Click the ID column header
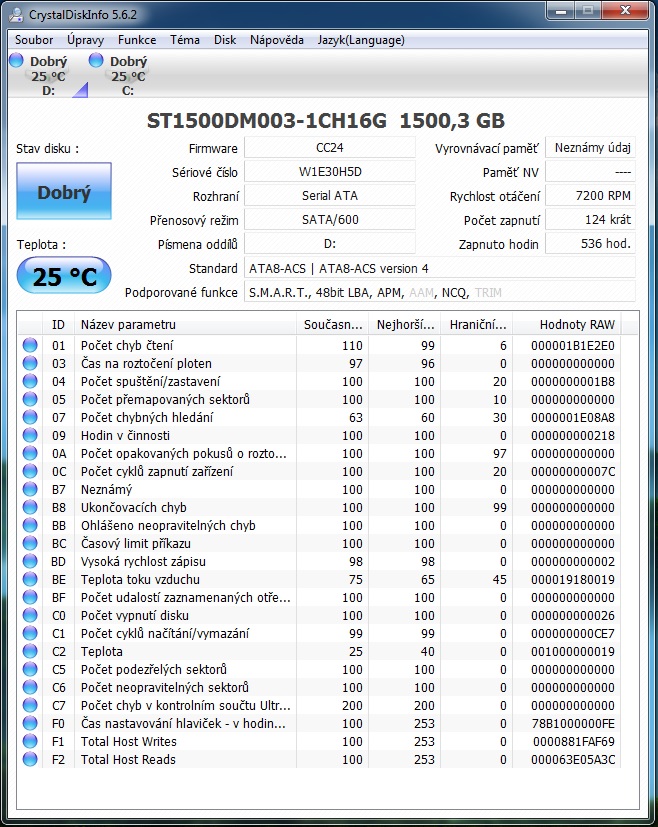658x827 pixels. pyautogui.click(x=58, y=324)
